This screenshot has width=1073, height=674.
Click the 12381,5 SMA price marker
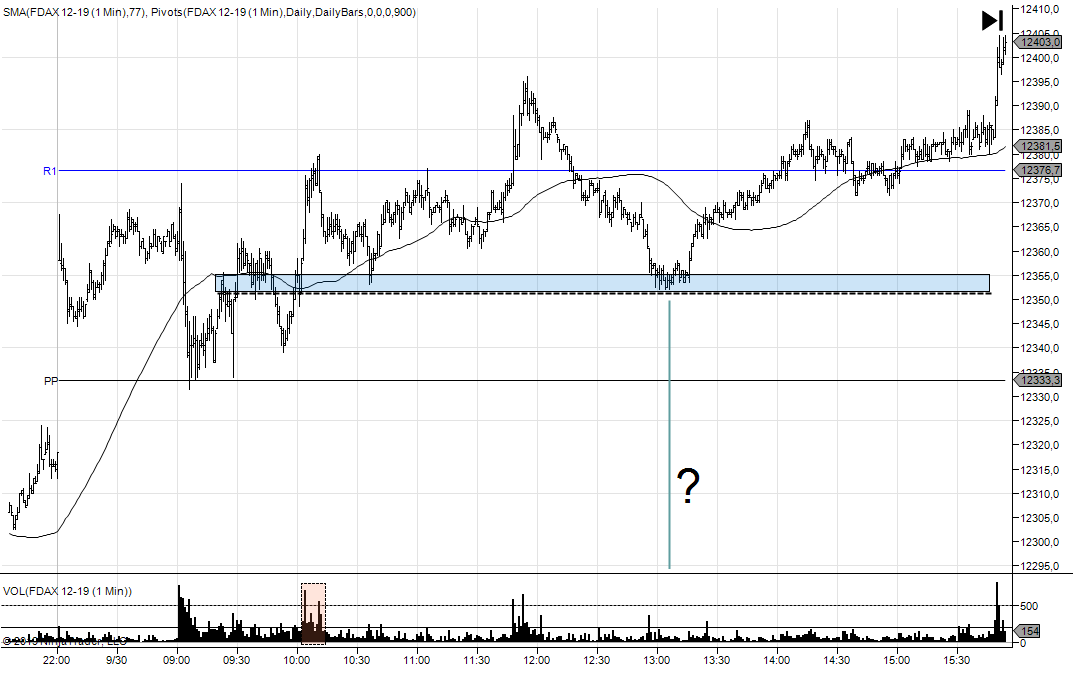[1041, 146]
